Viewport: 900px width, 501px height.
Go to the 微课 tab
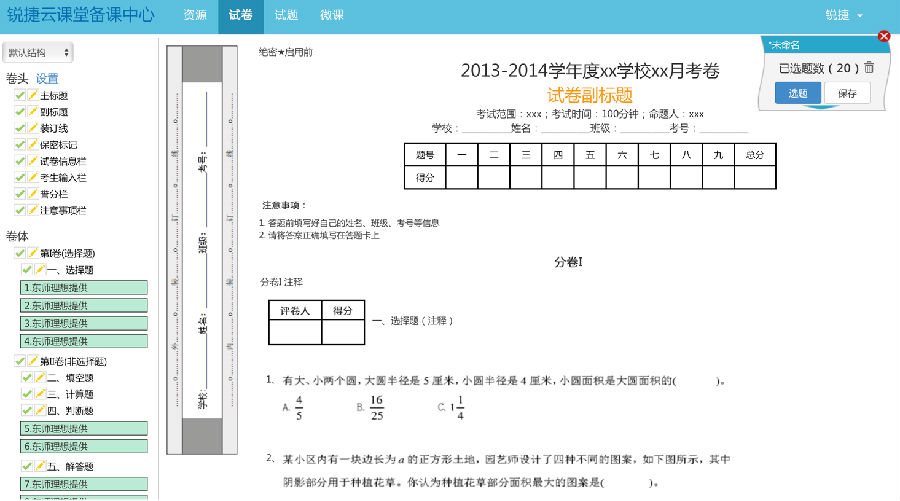[331, 16]
